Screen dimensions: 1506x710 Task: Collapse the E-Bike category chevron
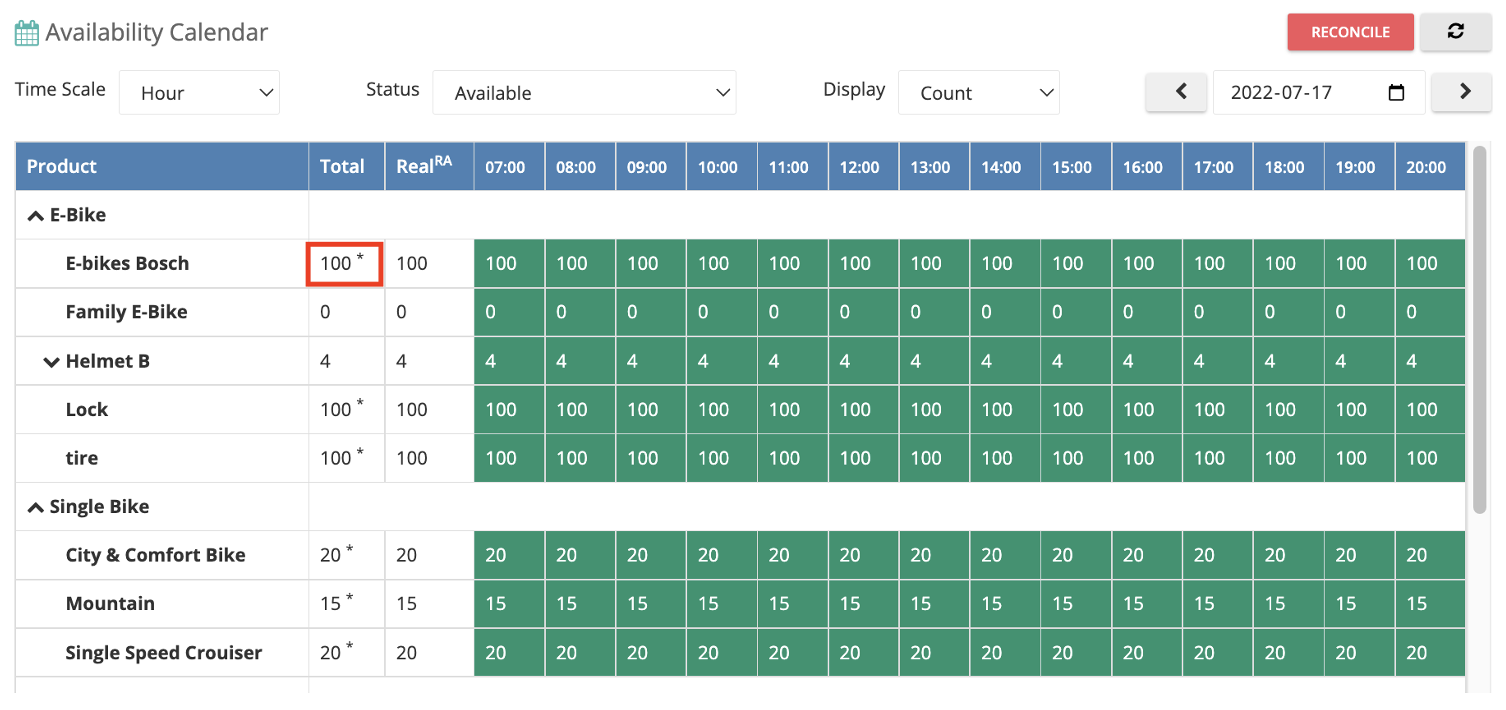35,215
